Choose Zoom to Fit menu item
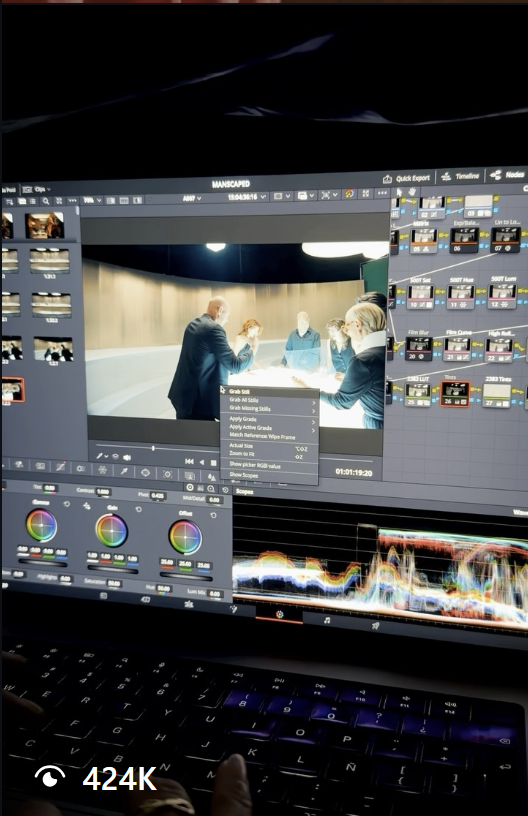This screenshot has width=528, height=816. [269, 454]
